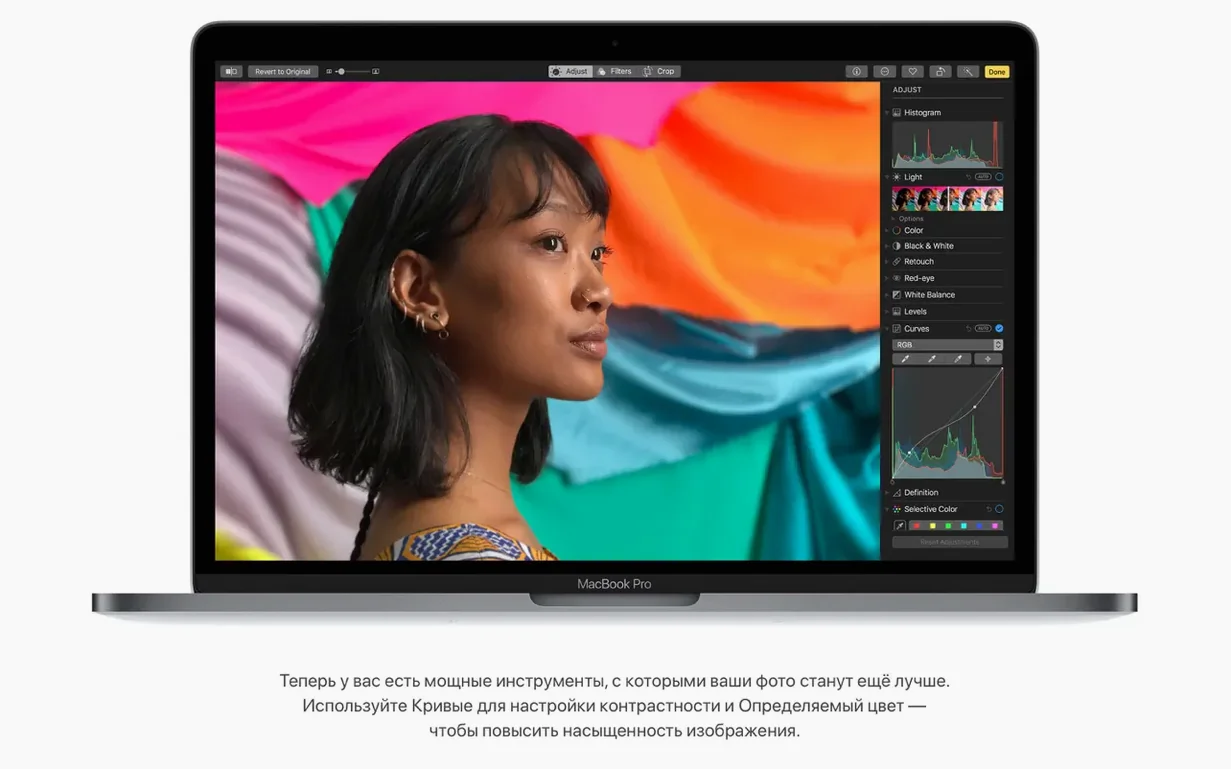Expand the Color section
This screenshot has height=769, width=1231.
887,230
